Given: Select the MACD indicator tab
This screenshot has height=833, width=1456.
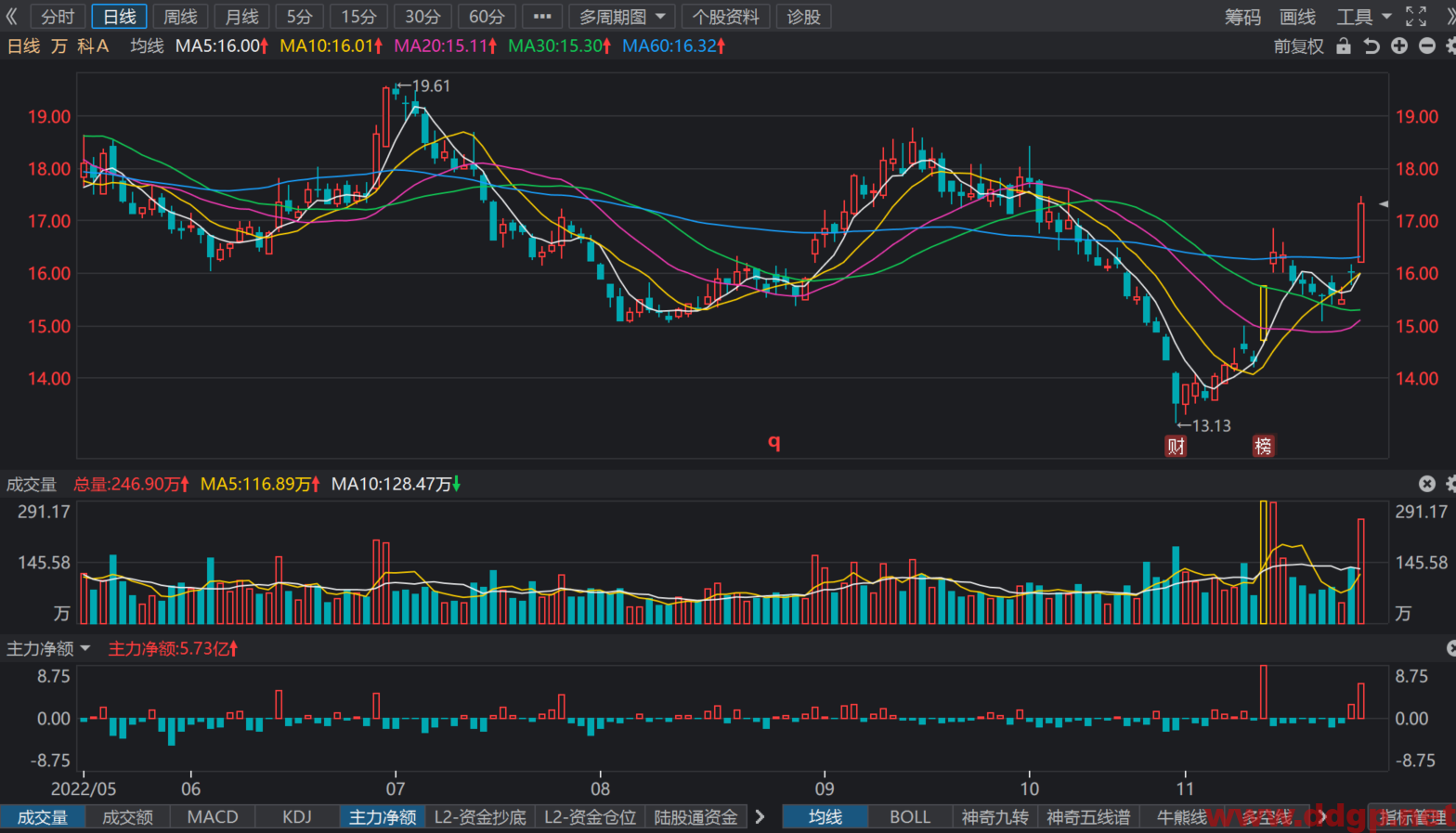Looking at the screenshot, I should coord(213,817).
